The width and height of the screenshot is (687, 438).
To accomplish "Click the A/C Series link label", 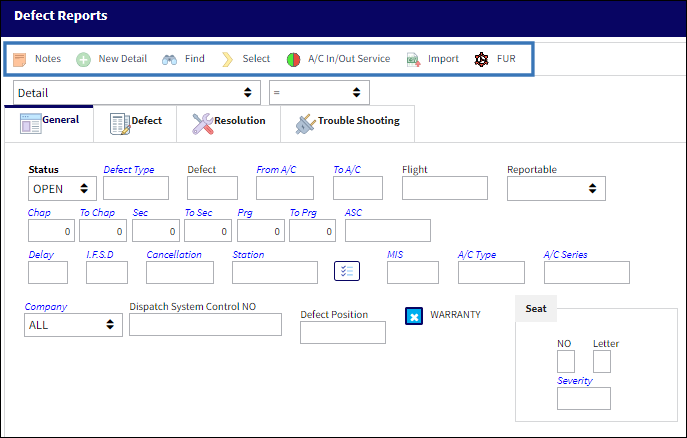I will (x=565, y=254).
